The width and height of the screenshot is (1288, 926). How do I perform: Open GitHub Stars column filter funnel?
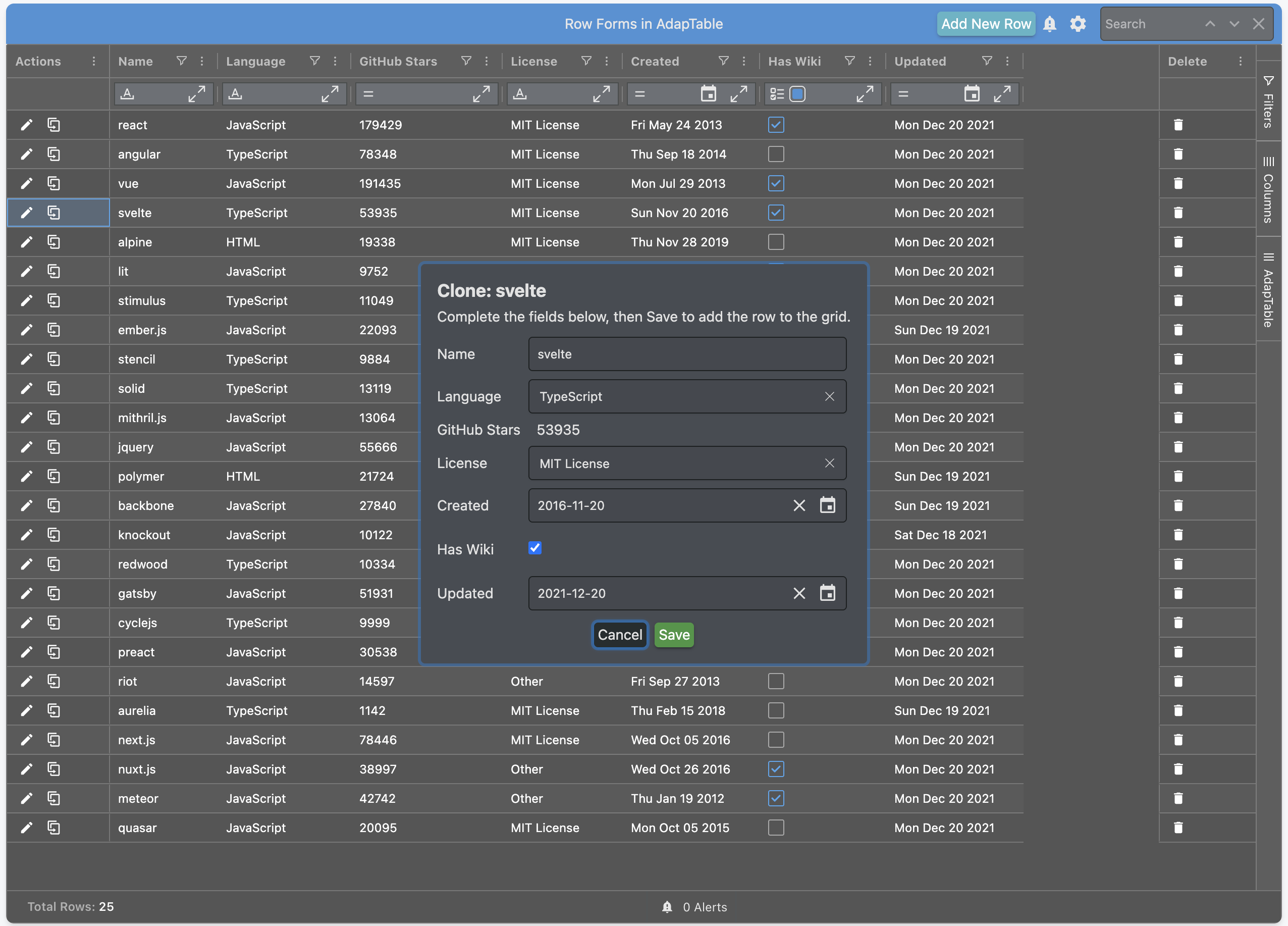point(466,61)
